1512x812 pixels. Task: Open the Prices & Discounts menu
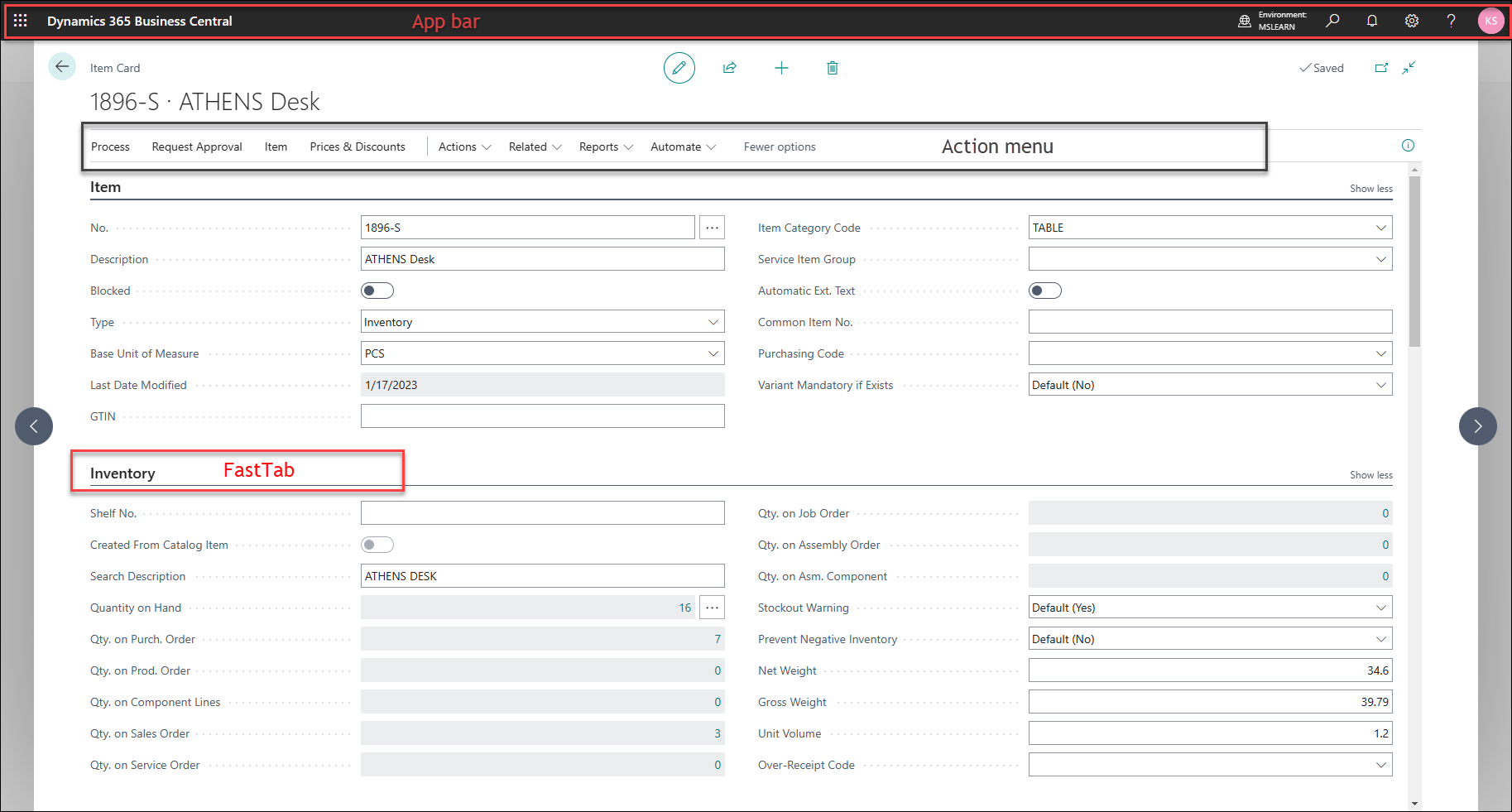click(x=358, y=147)
